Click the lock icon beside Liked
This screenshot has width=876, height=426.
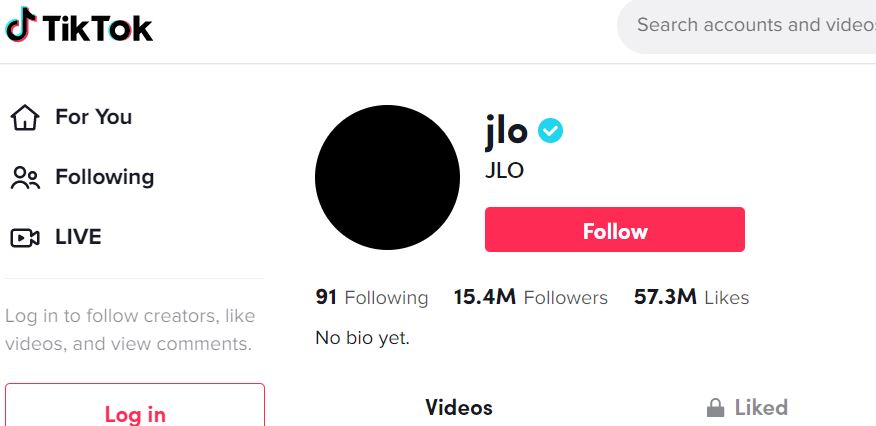point(715,408)
